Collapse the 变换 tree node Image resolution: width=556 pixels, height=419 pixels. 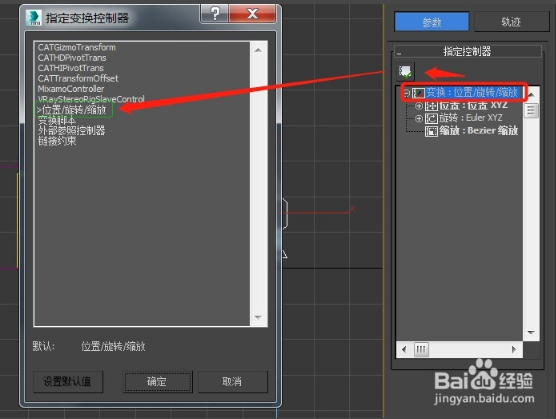[407, 93]
